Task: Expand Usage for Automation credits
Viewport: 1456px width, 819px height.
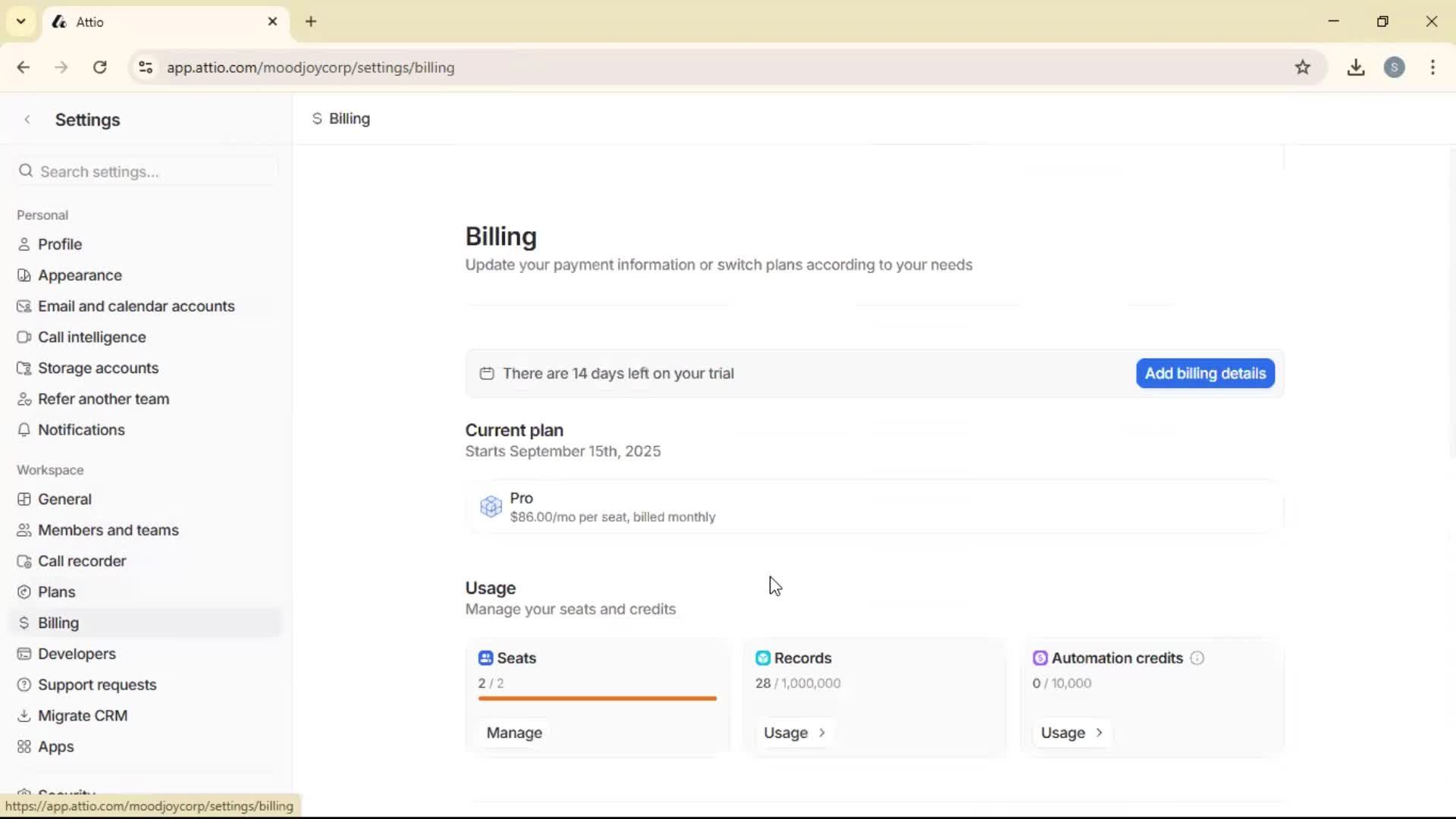Action: point(1072,733)
